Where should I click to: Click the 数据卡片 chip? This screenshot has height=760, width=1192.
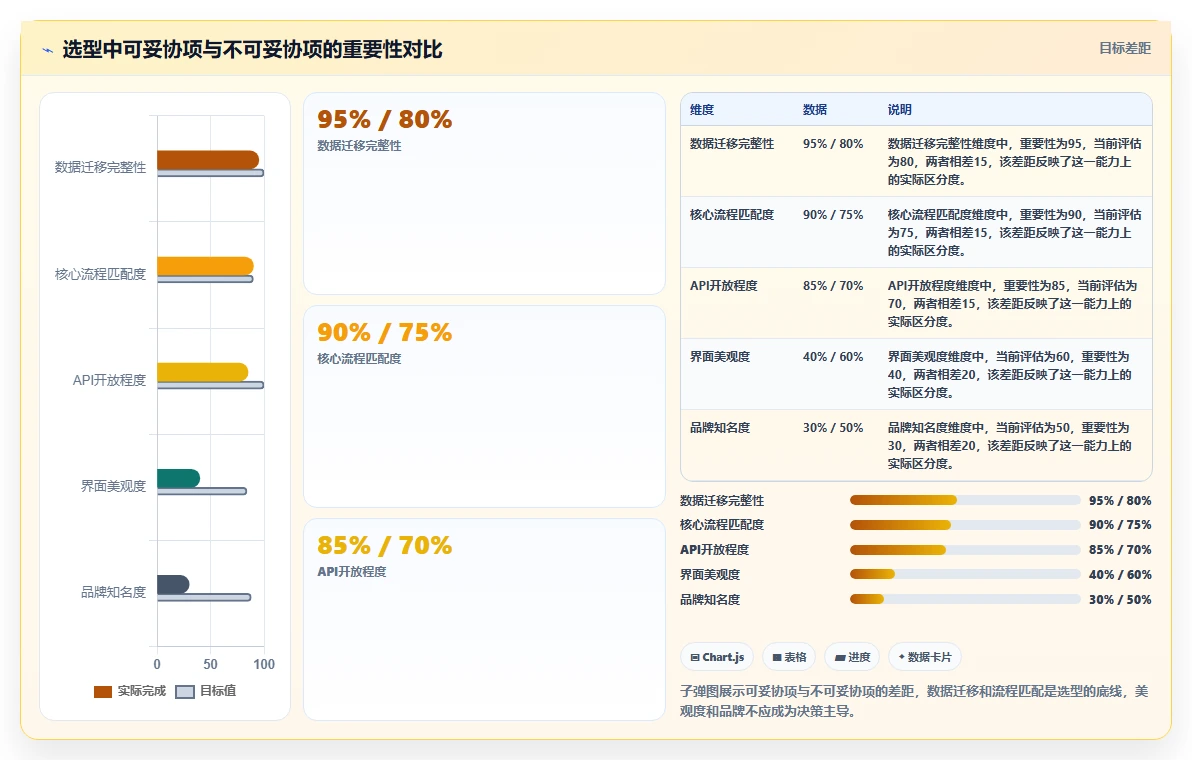[x=924, y=657]
